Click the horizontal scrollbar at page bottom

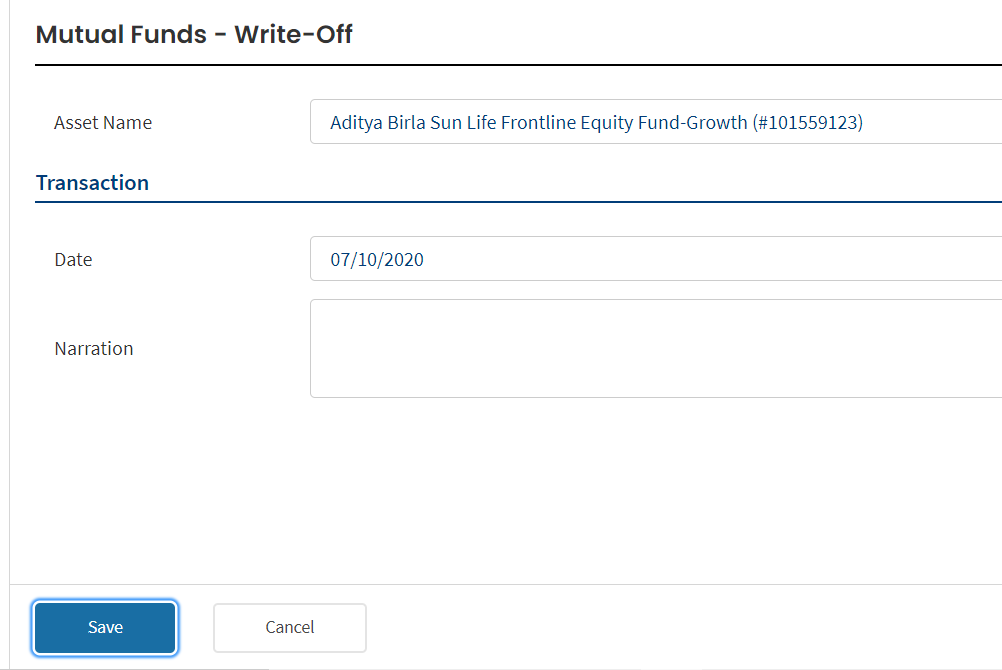[134, 667]
